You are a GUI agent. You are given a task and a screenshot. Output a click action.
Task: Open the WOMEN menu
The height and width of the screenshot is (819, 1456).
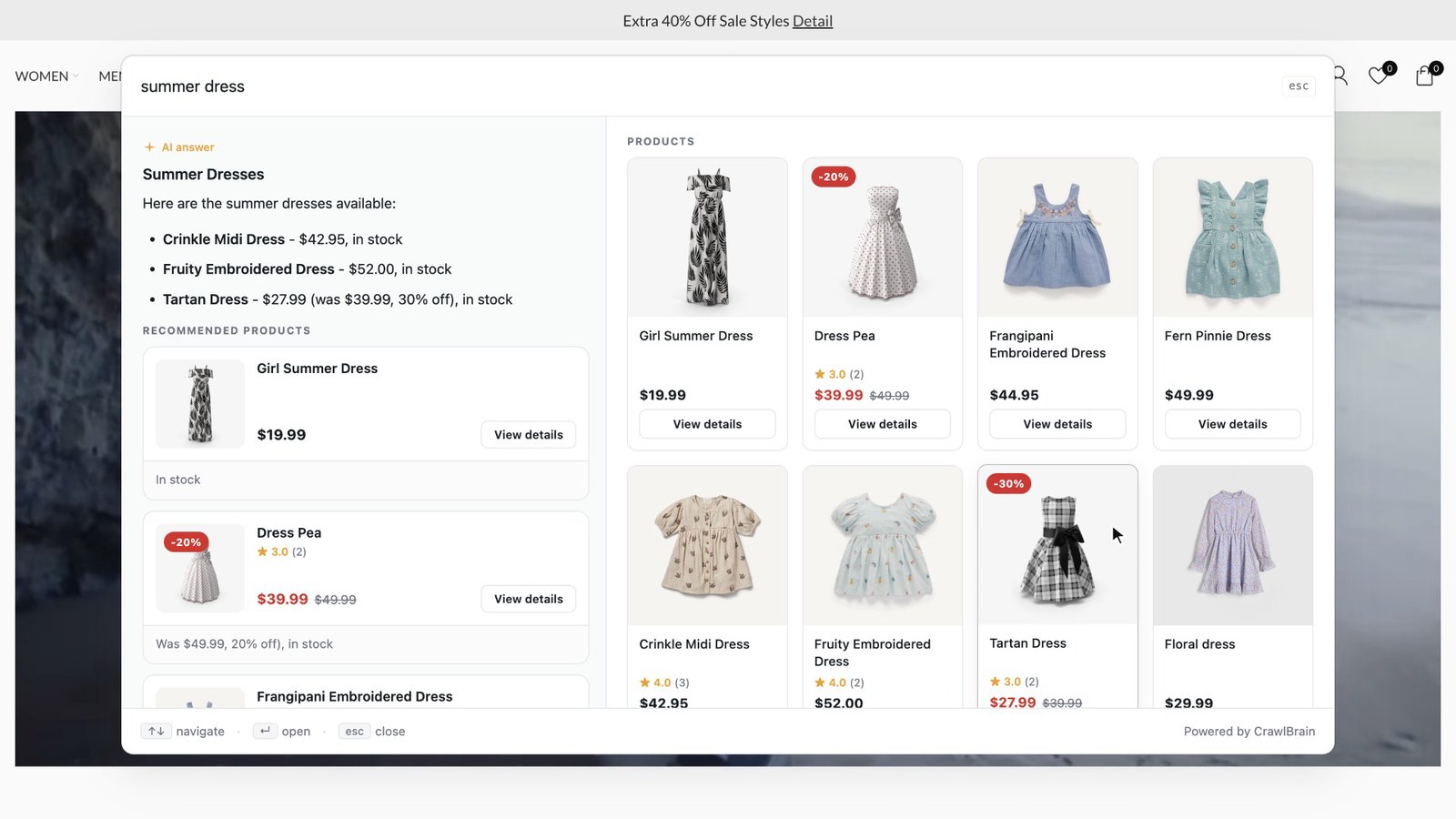pos(42,76)
